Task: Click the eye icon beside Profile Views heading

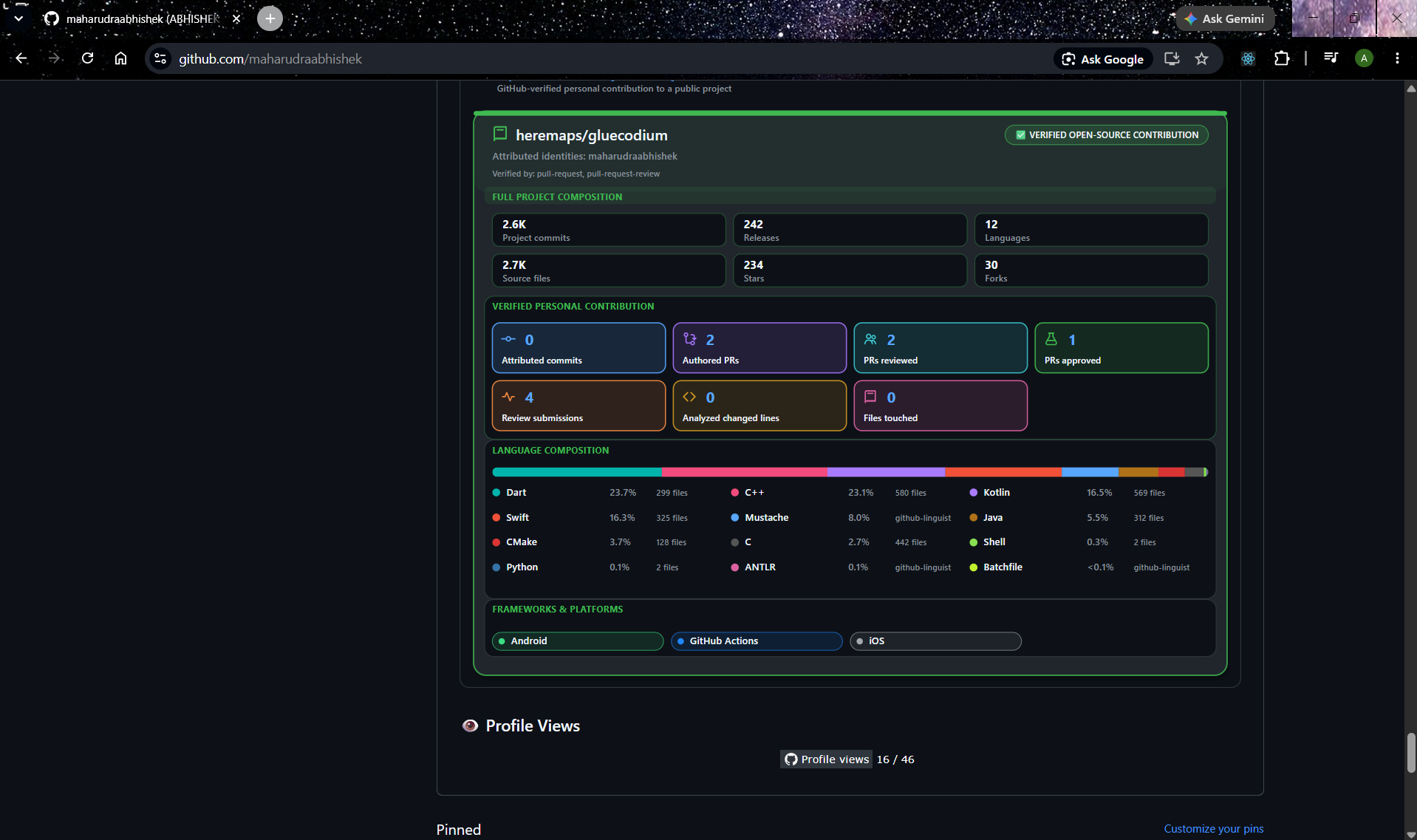Action: pos(470,725)
